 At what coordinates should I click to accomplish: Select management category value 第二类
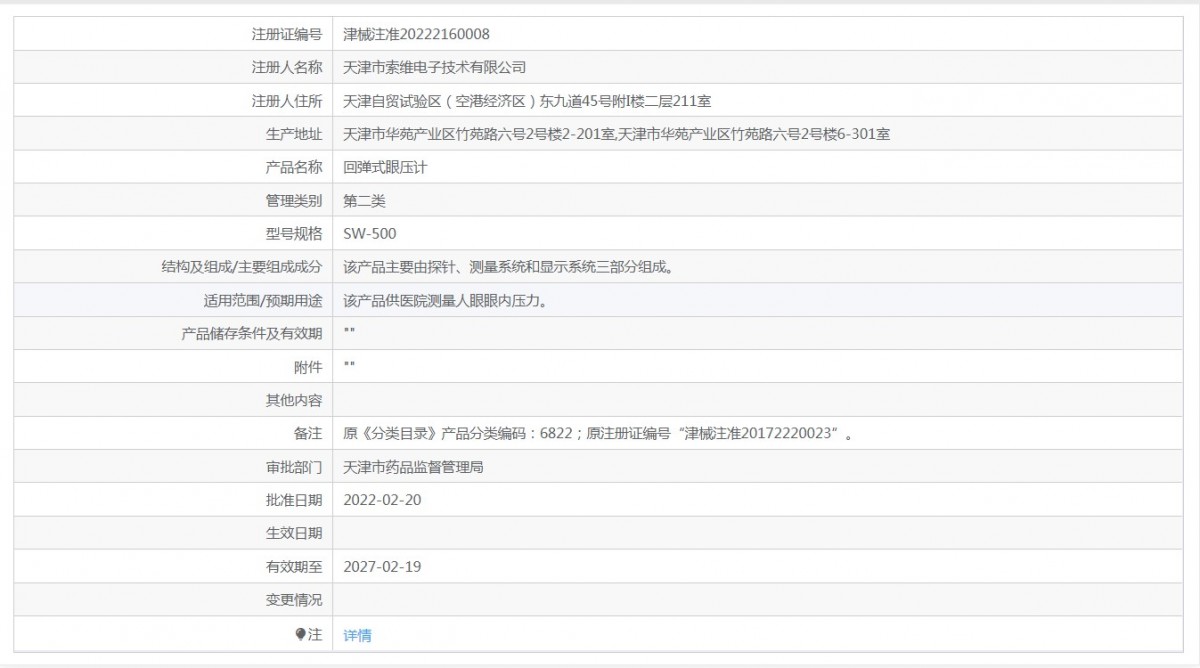coord(364,200)
